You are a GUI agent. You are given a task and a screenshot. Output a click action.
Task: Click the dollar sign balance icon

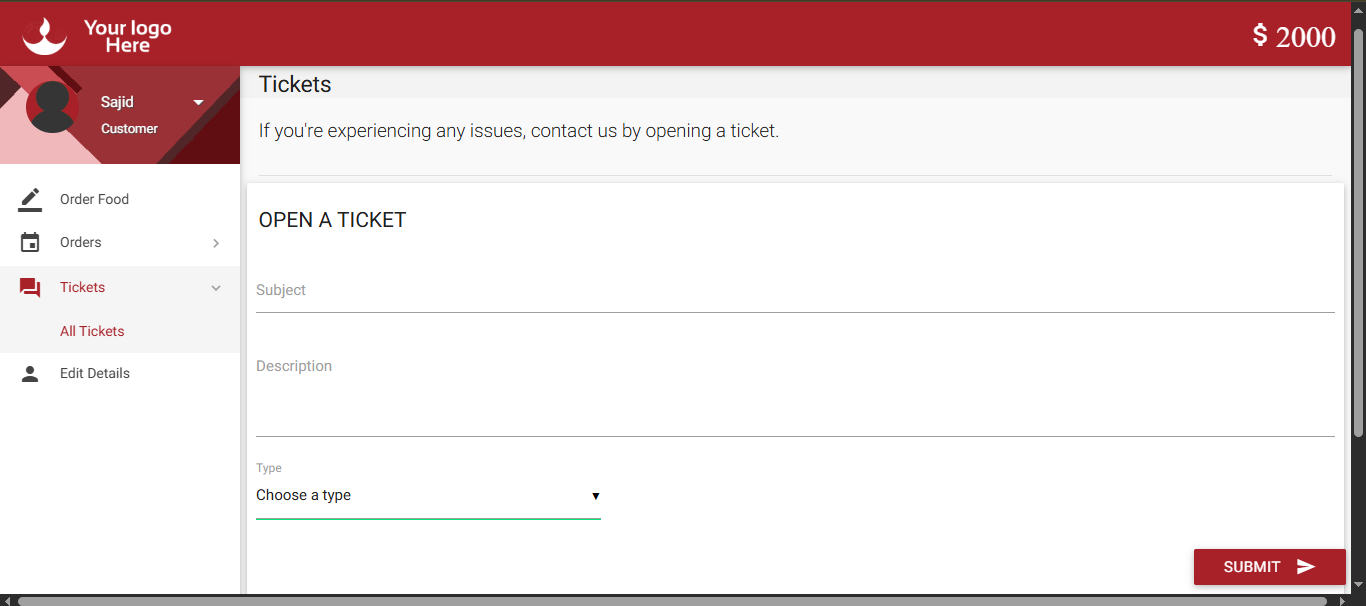tap(1260, 36)
